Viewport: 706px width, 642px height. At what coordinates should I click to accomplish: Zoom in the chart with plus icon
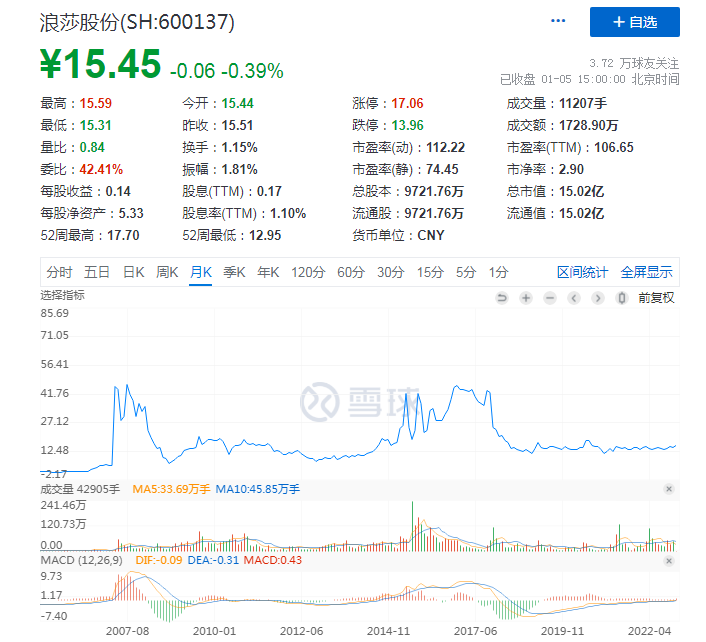pos(526,298)
